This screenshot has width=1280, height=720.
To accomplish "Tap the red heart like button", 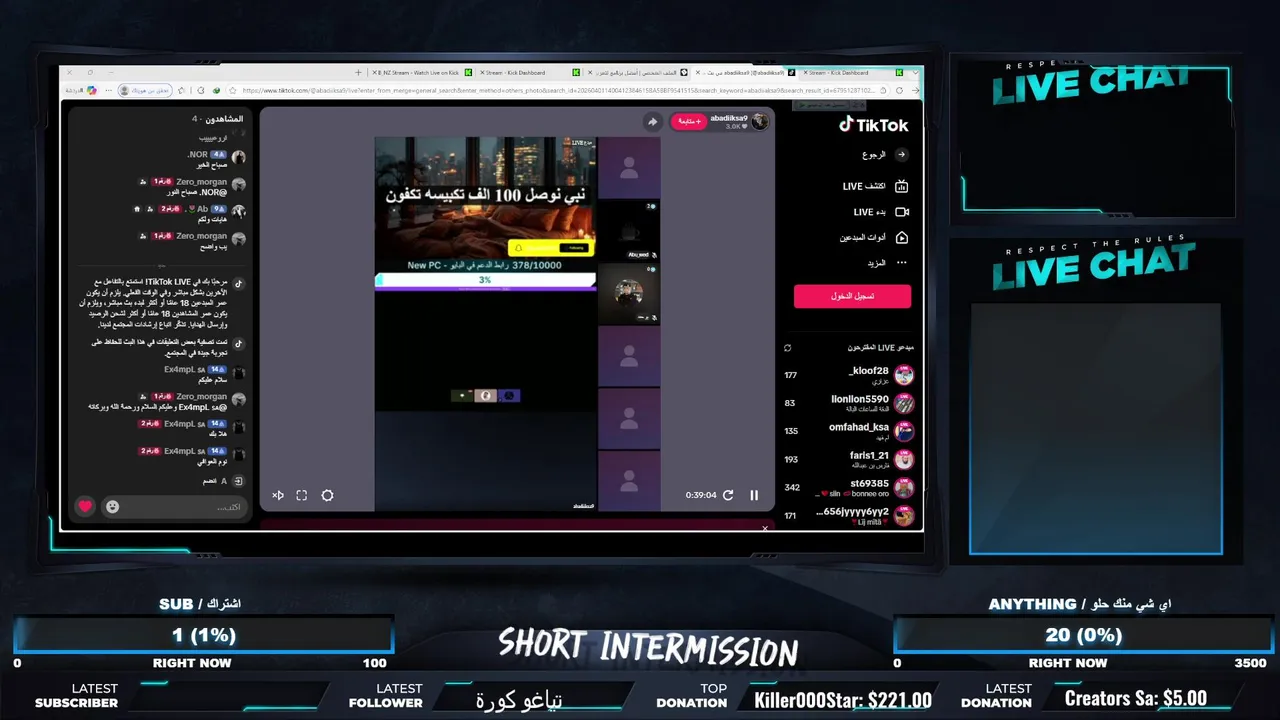I will pos(85,506).
